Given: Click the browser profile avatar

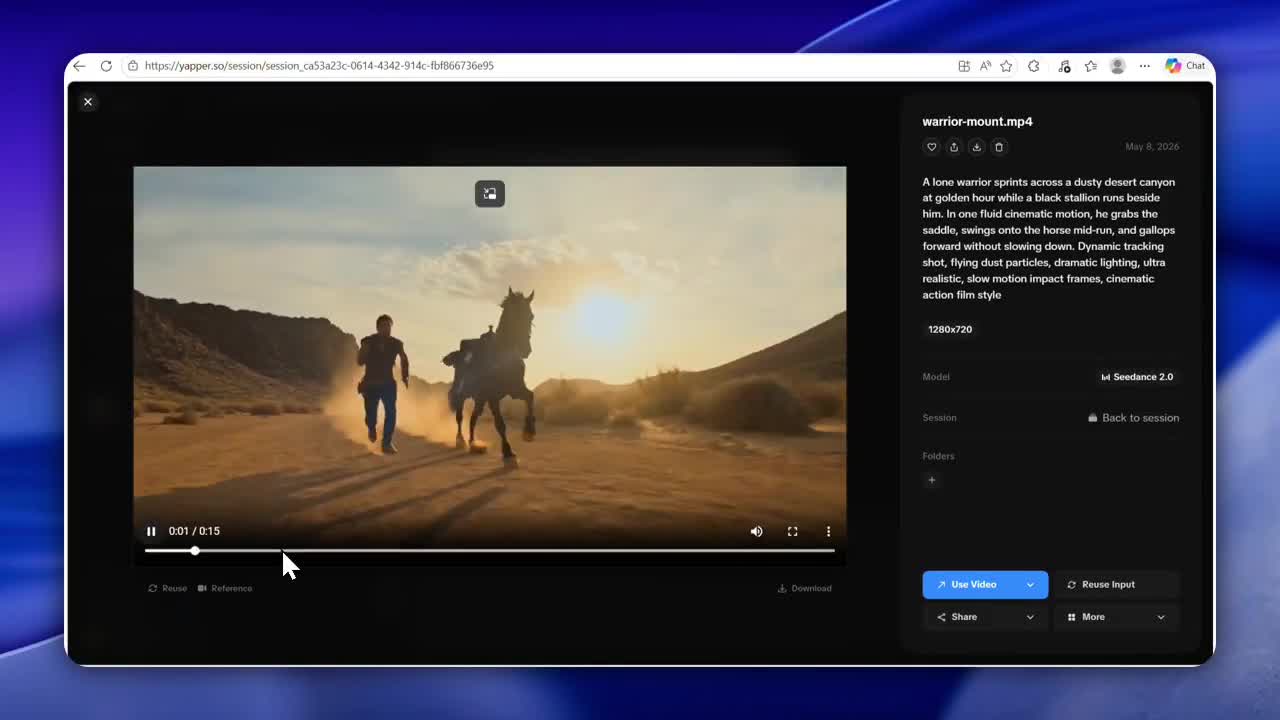Looking at the screenshot, I should pos(1118,66).
